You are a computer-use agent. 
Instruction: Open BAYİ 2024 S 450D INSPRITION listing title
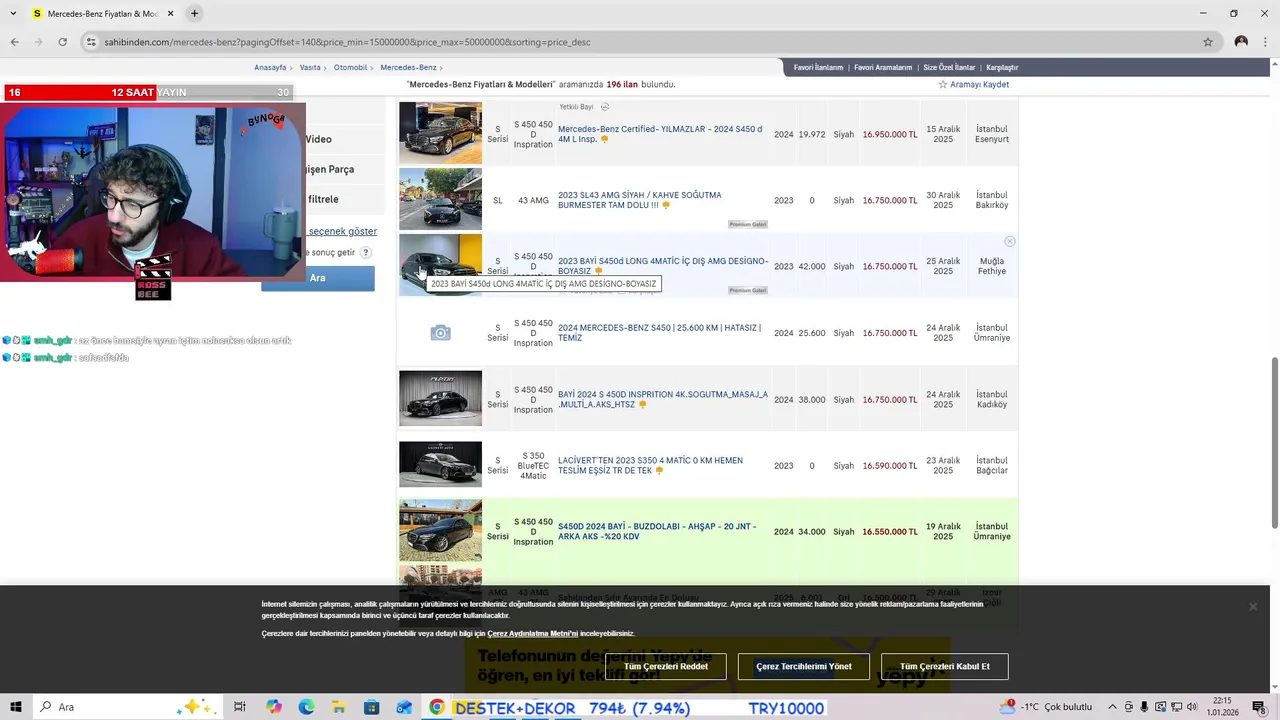click(x=663, y=399)
